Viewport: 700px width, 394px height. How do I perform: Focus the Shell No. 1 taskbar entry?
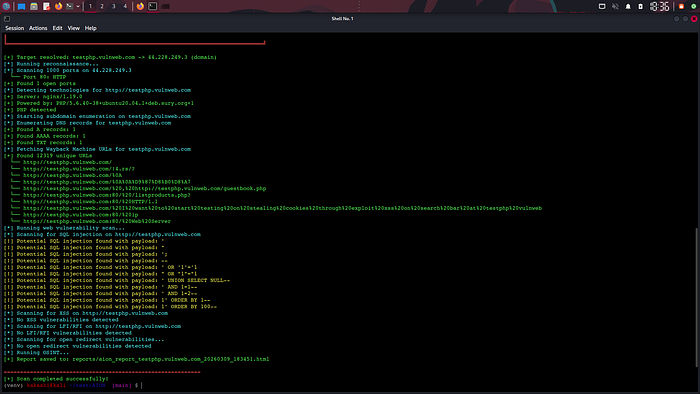153,6
